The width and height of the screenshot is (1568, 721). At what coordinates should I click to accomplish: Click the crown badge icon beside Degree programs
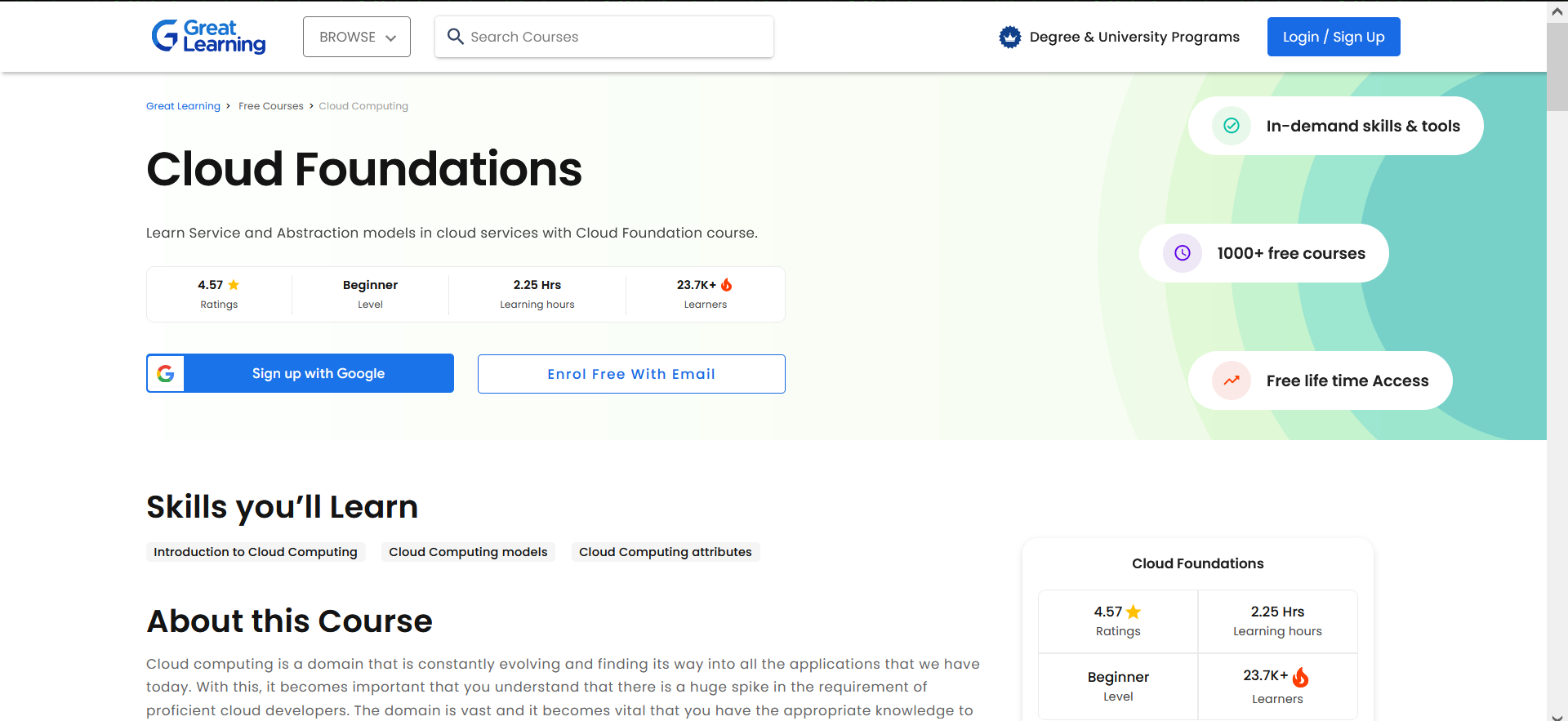[x=1010, y=37]
